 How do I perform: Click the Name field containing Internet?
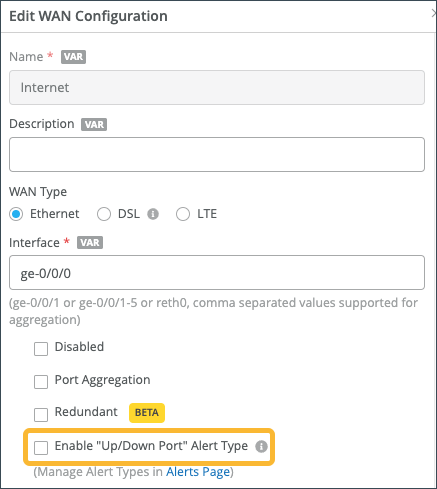tap(217, 87)
